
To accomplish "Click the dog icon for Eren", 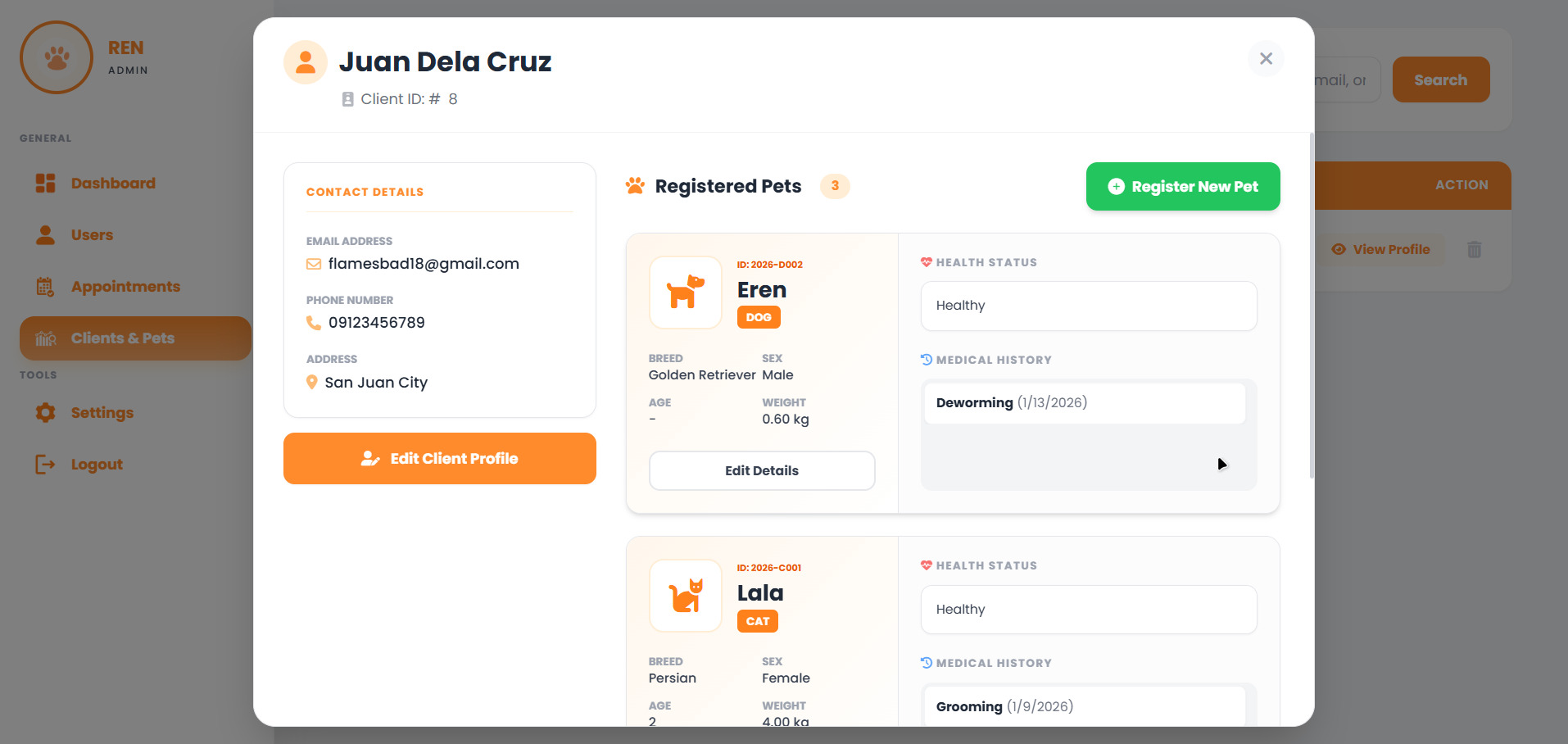I will [x=686, y=293].
